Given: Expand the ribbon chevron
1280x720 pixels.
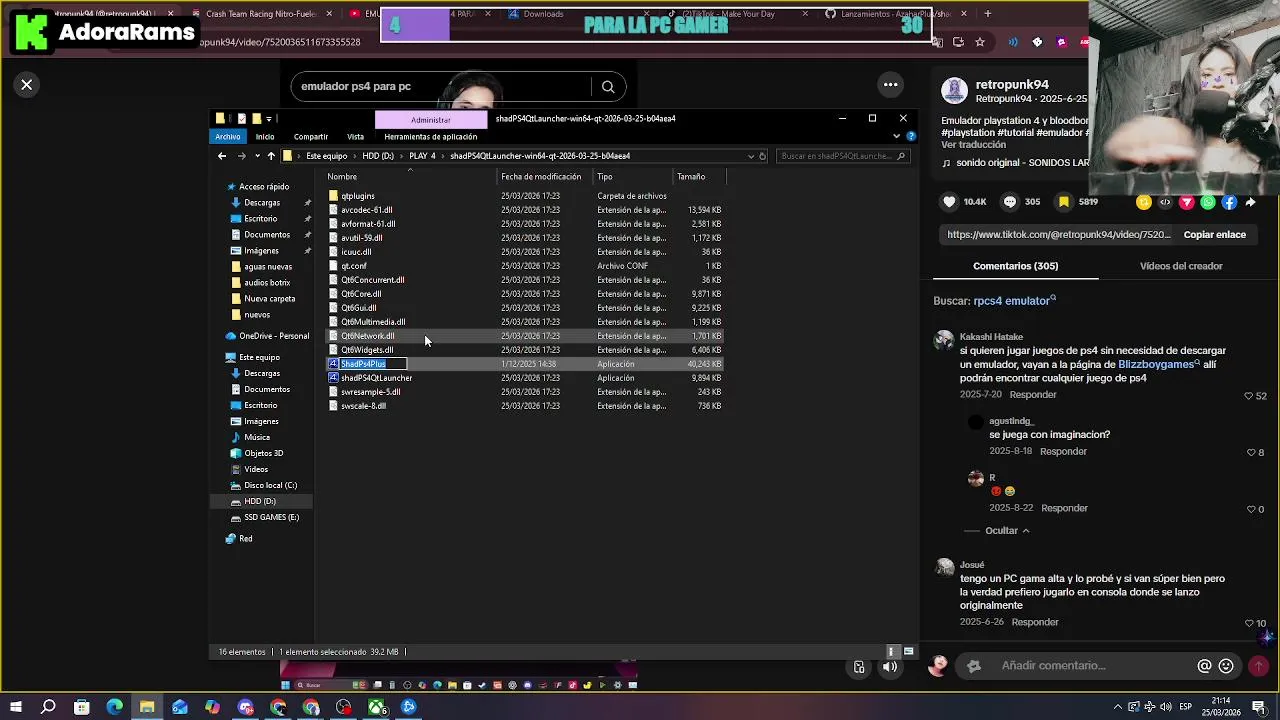Looking at the screenshot, I should 897,137.
